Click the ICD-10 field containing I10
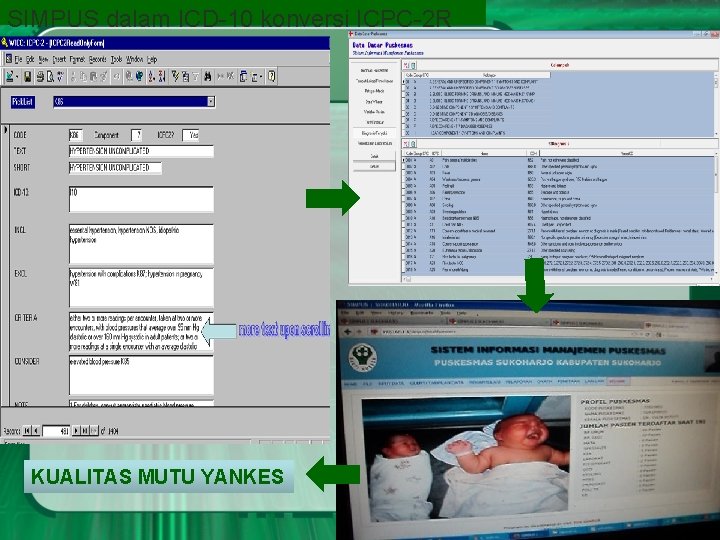 pos(141,199)
